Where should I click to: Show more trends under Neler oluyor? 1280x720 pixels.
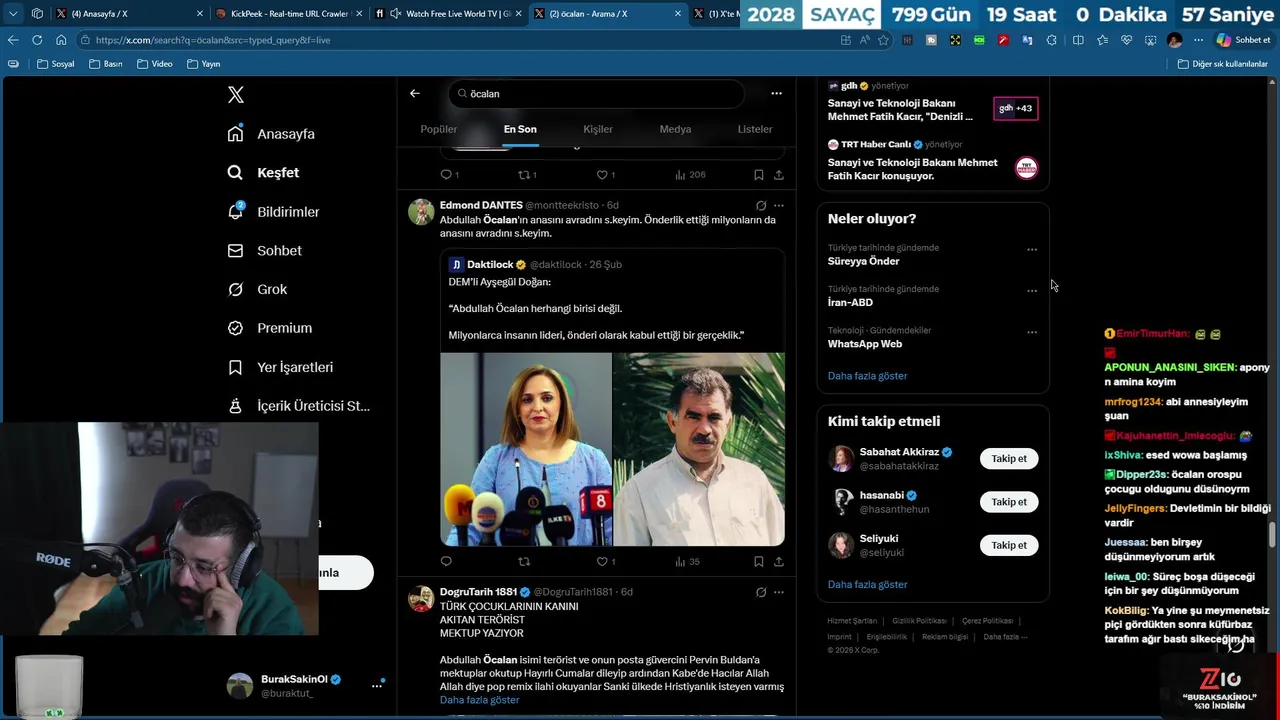[867, 376]
